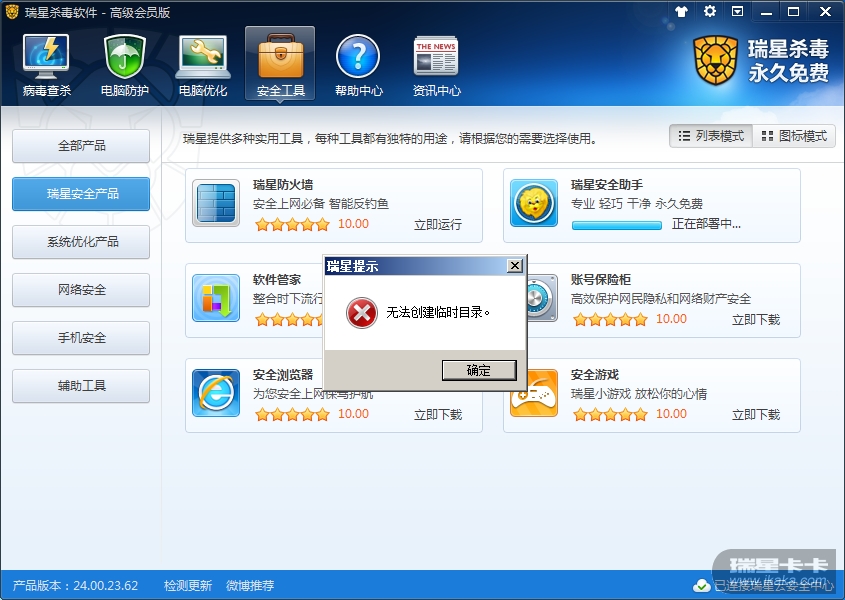Open the 帮助中心 help center
This screenshot has width=845, height=600.
coord(358,65)
